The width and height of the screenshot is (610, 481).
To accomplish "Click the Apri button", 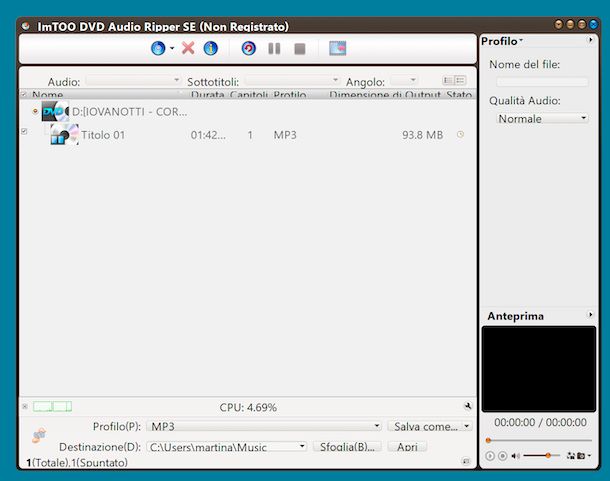I will [407, 447].
